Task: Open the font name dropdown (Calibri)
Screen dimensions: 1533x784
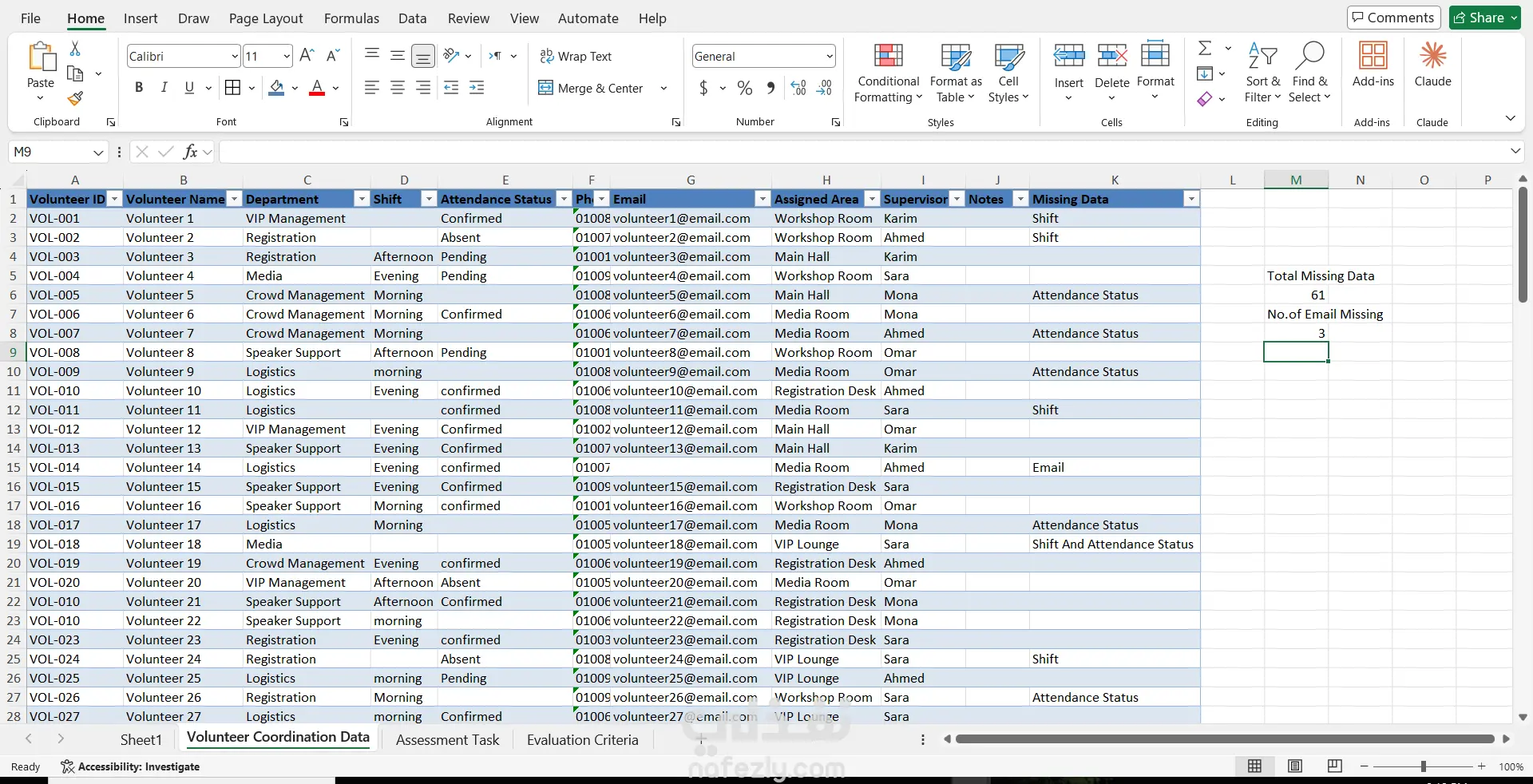Action: click(x=235, y=56)
